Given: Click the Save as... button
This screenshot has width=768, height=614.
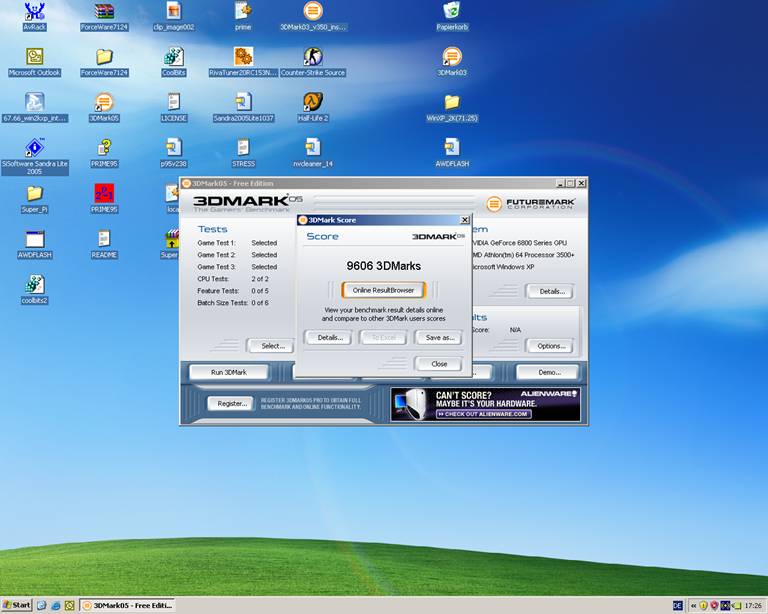Looking at the screenshot, I should (439, 337).
